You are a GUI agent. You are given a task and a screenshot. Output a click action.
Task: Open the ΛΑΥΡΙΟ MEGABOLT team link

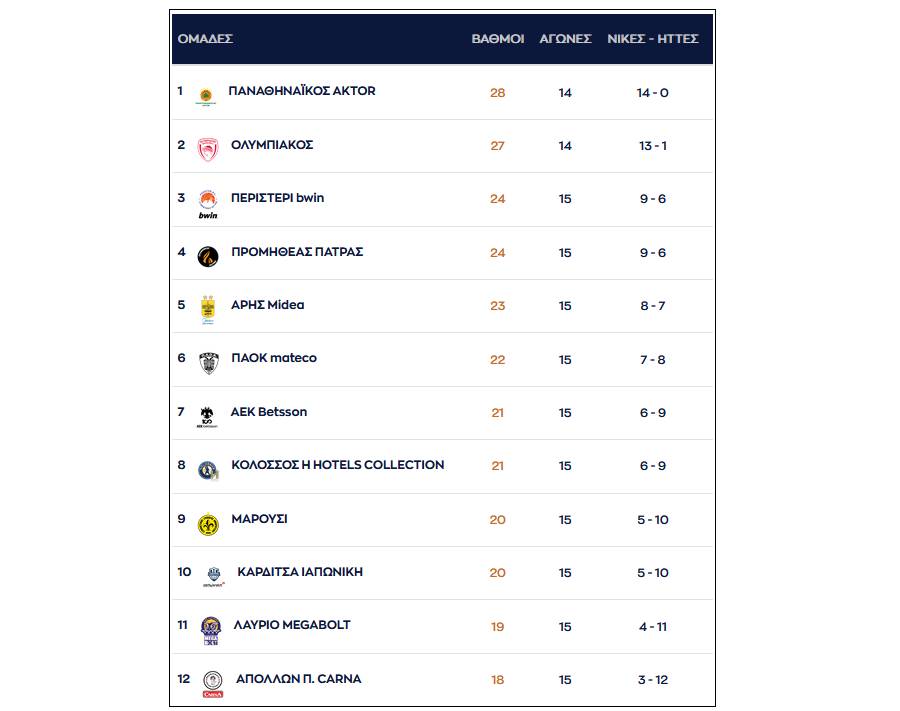pyautogui.click(x=291, y=625)
